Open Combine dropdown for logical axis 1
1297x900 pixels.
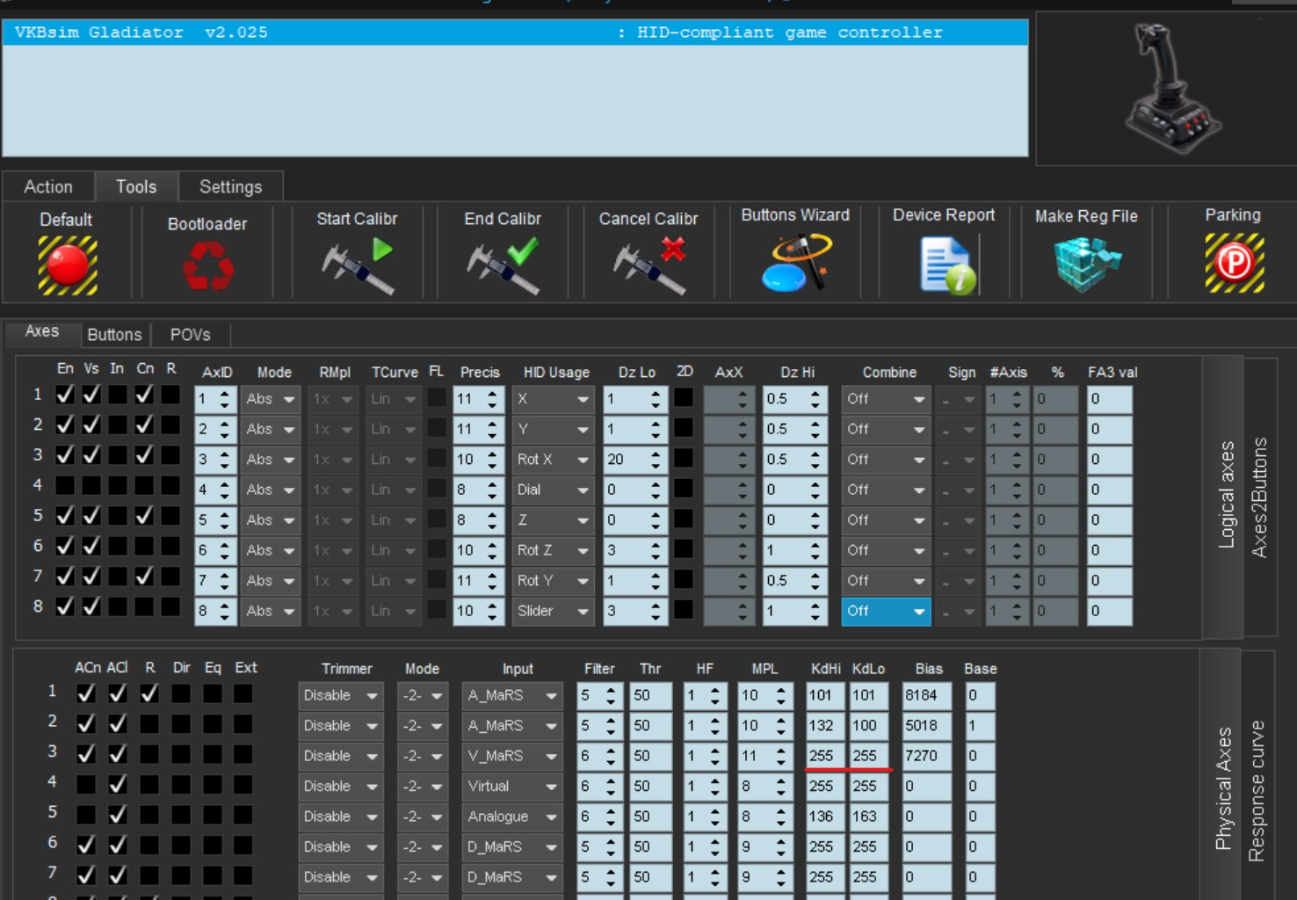tap(886, 399)
